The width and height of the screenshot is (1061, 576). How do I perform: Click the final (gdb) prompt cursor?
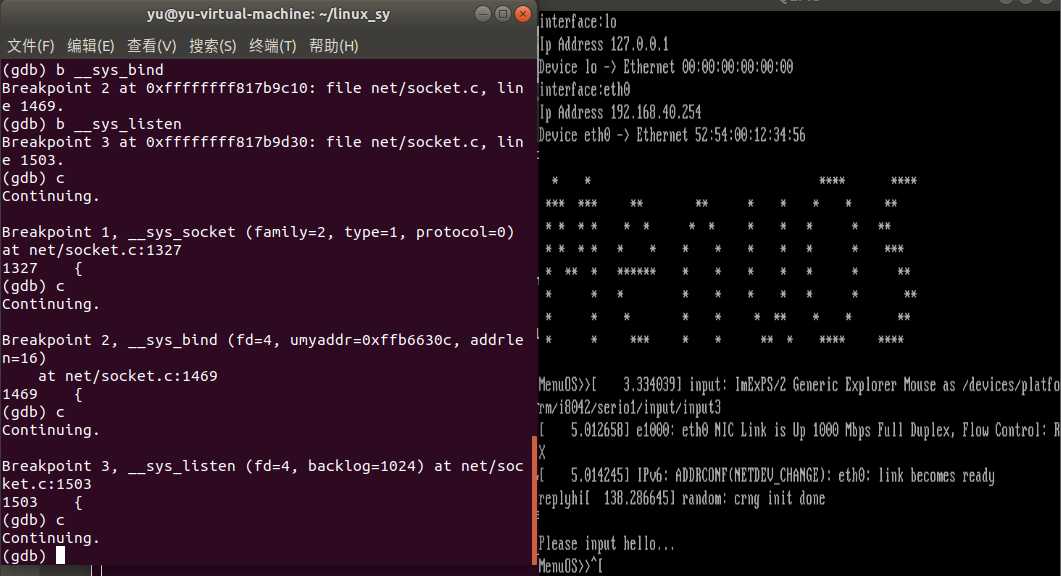(60, 556)
